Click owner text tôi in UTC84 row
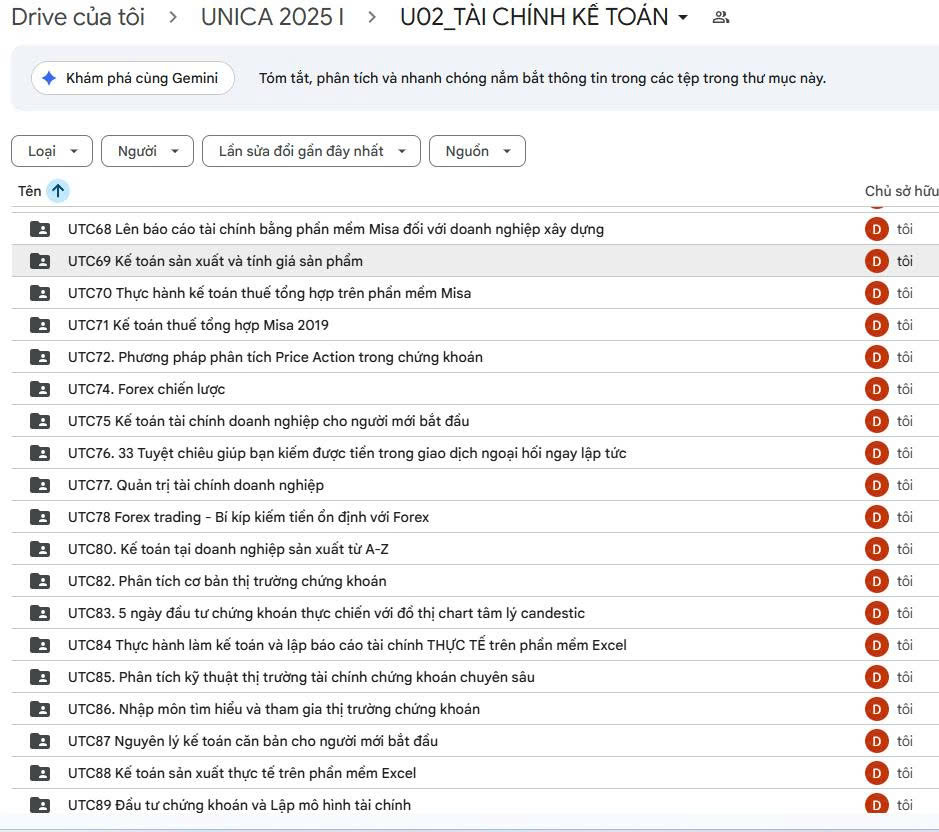The height and width of the screenshot is (832, 939). point(904,645)
